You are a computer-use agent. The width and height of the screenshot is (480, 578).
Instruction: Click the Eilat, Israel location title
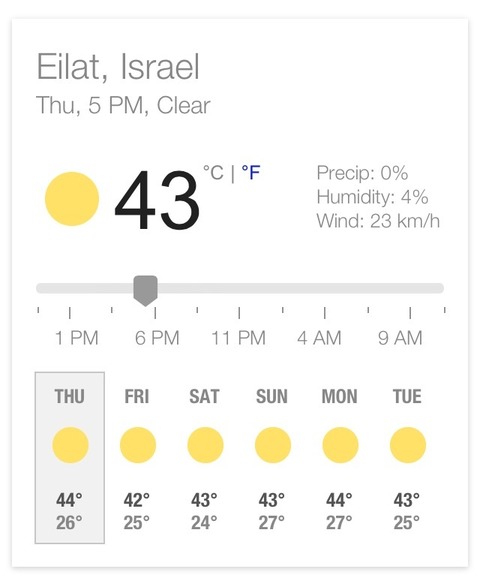(x=118, y=67)
